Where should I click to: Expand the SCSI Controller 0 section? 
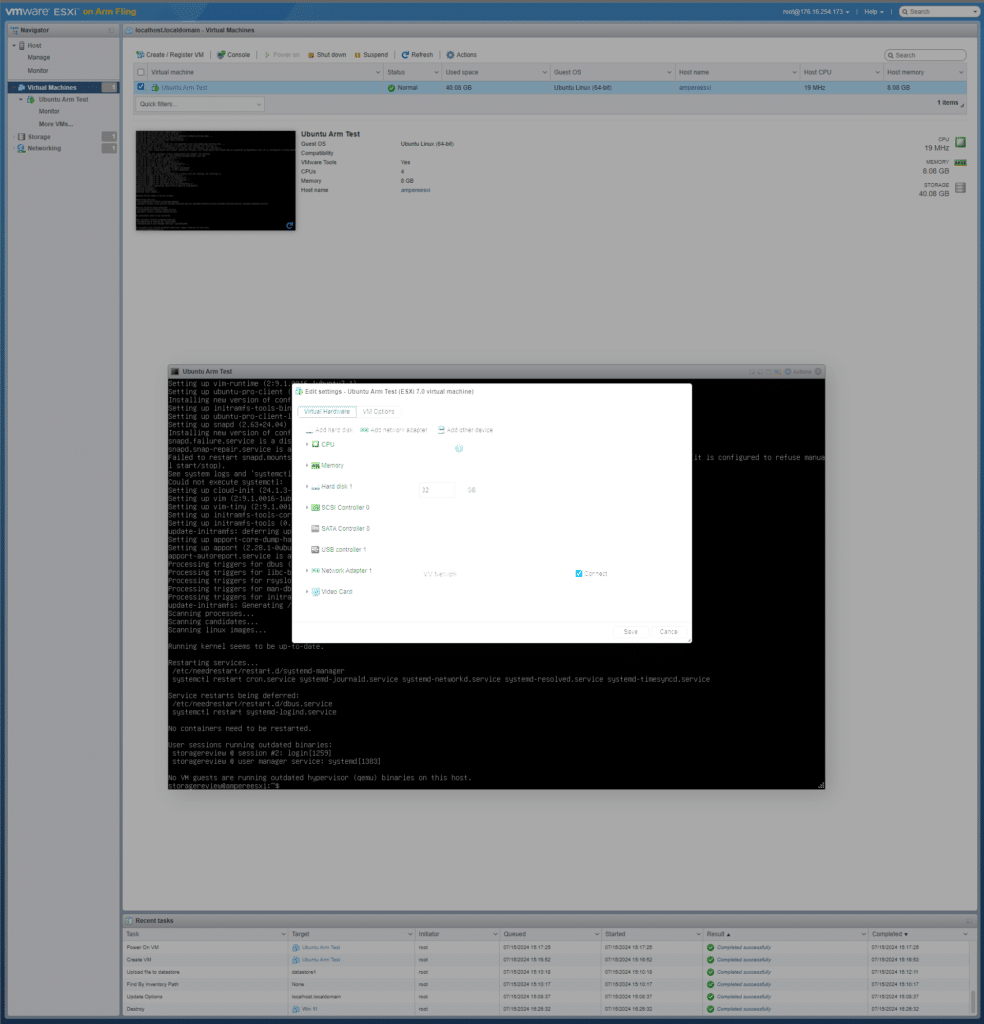(x=307, y=507)
